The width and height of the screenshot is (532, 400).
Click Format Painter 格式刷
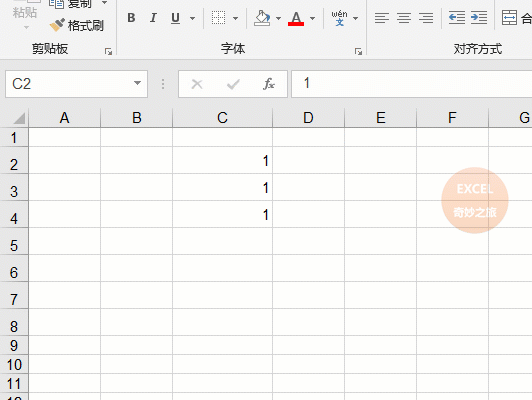click(77, 25)
